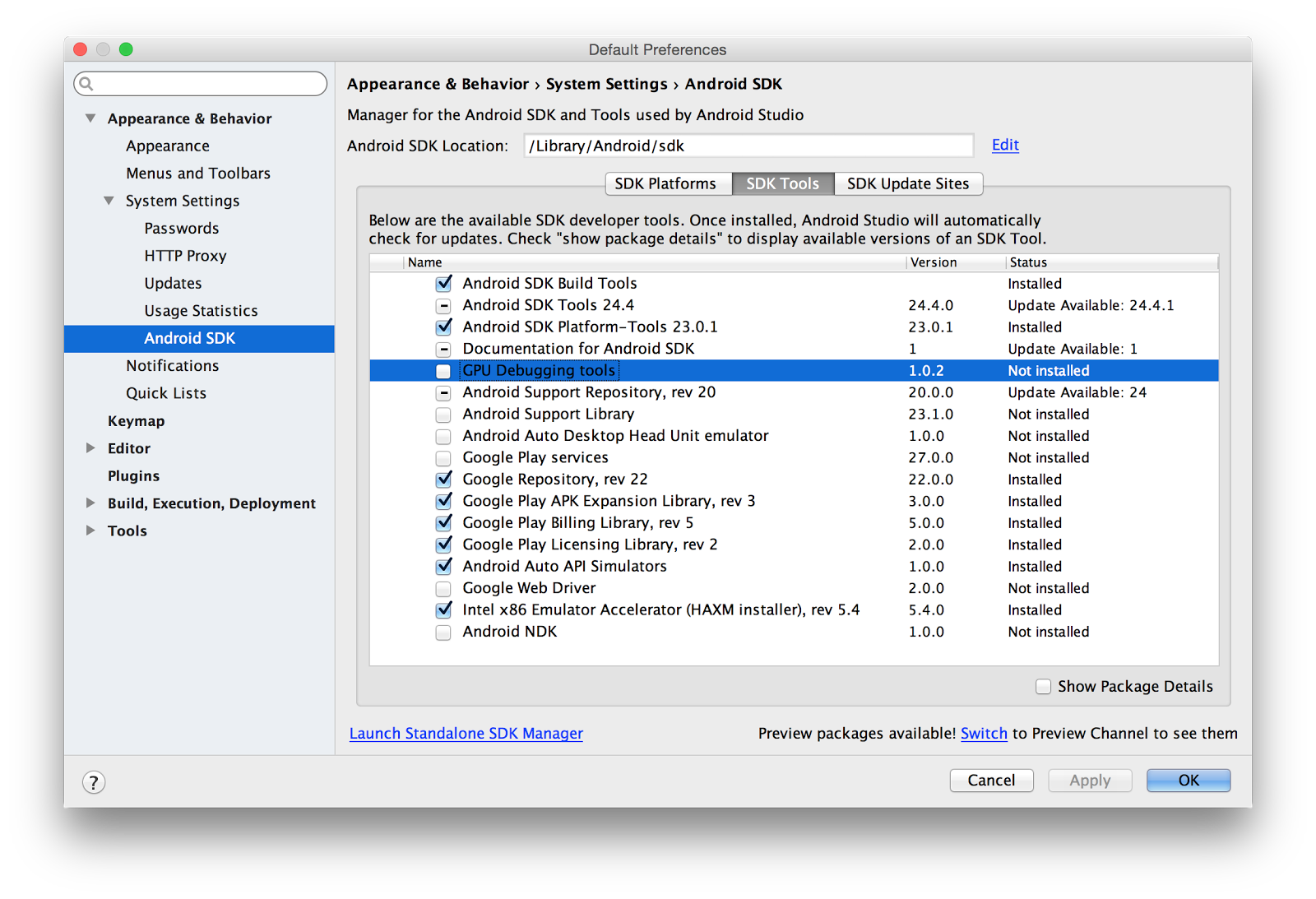
Task: Click the Edit link next to SDK location
Action: 1005,145
